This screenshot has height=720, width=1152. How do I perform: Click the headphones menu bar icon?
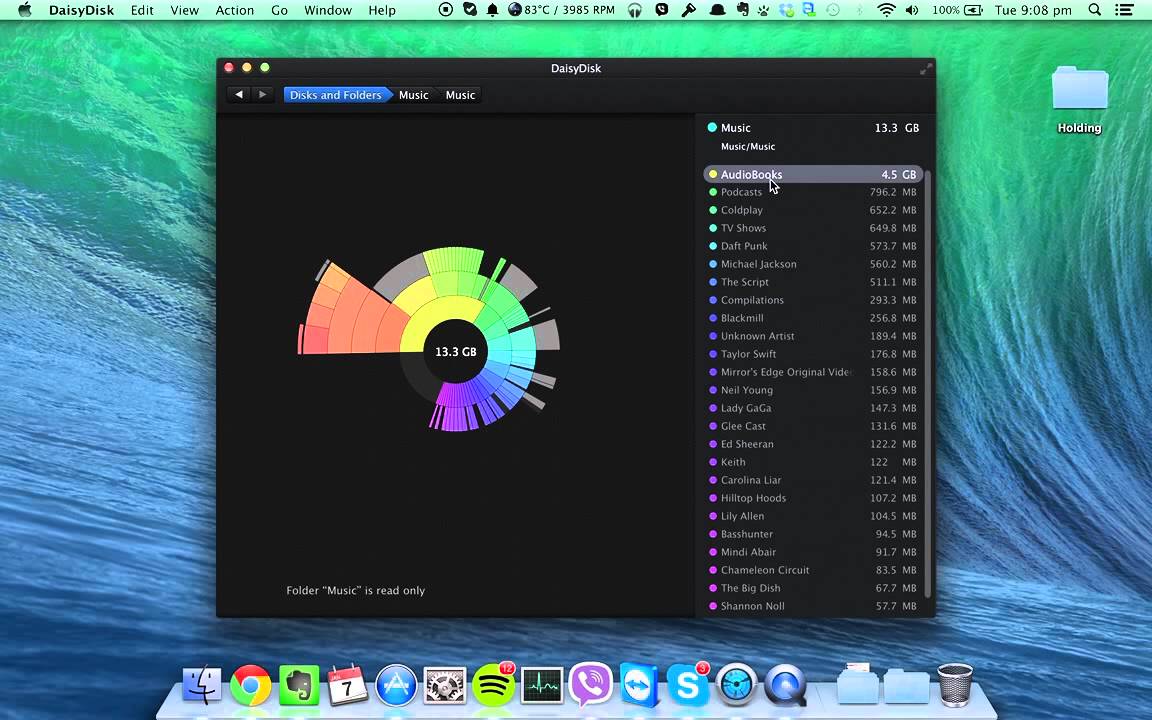pyautogui.click(x=636, y=10)
